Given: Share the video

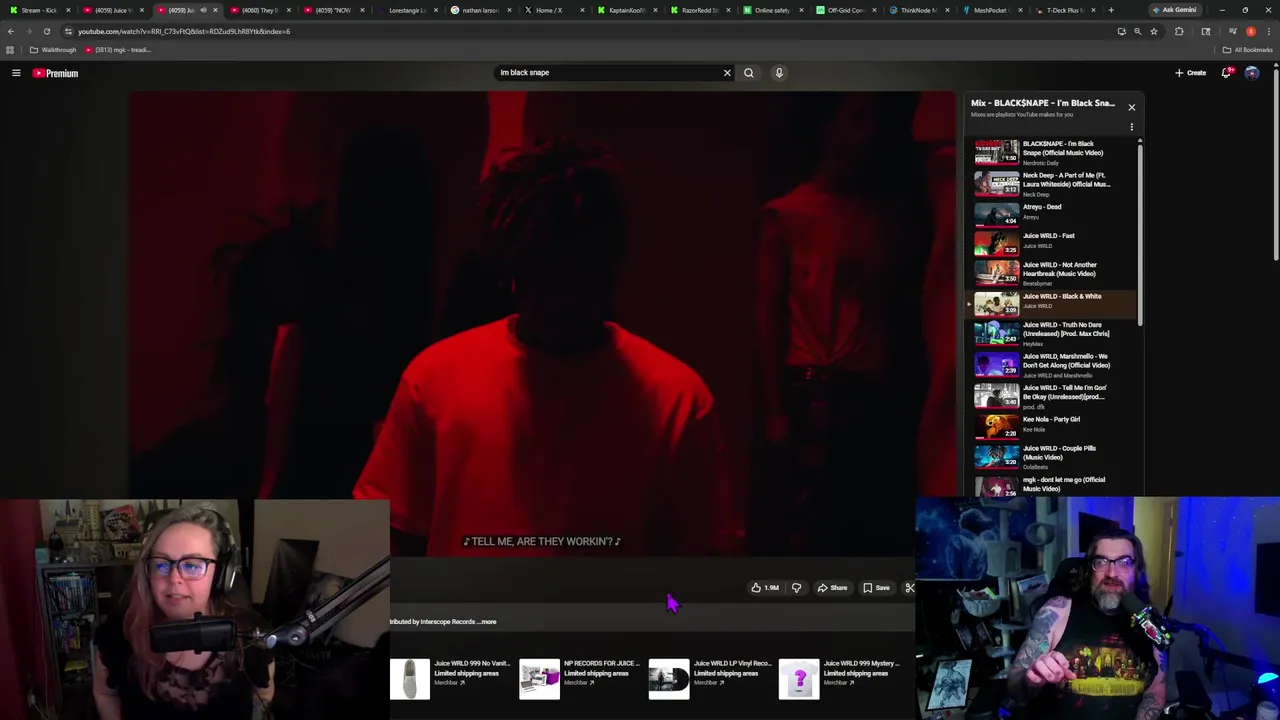Looking at the screenshot, I should tap(832, 588).
